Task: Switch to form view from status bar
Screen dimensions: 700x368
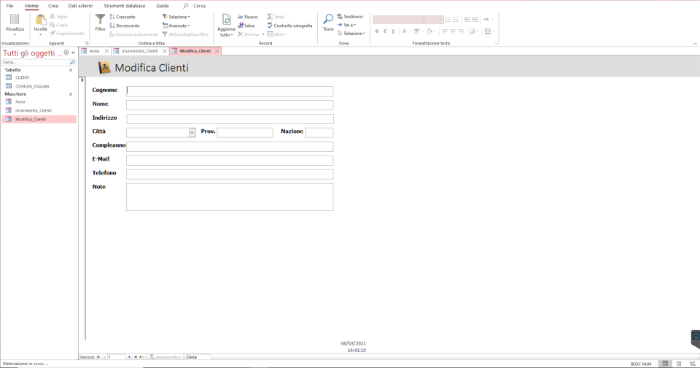Action: pos(665,364)
